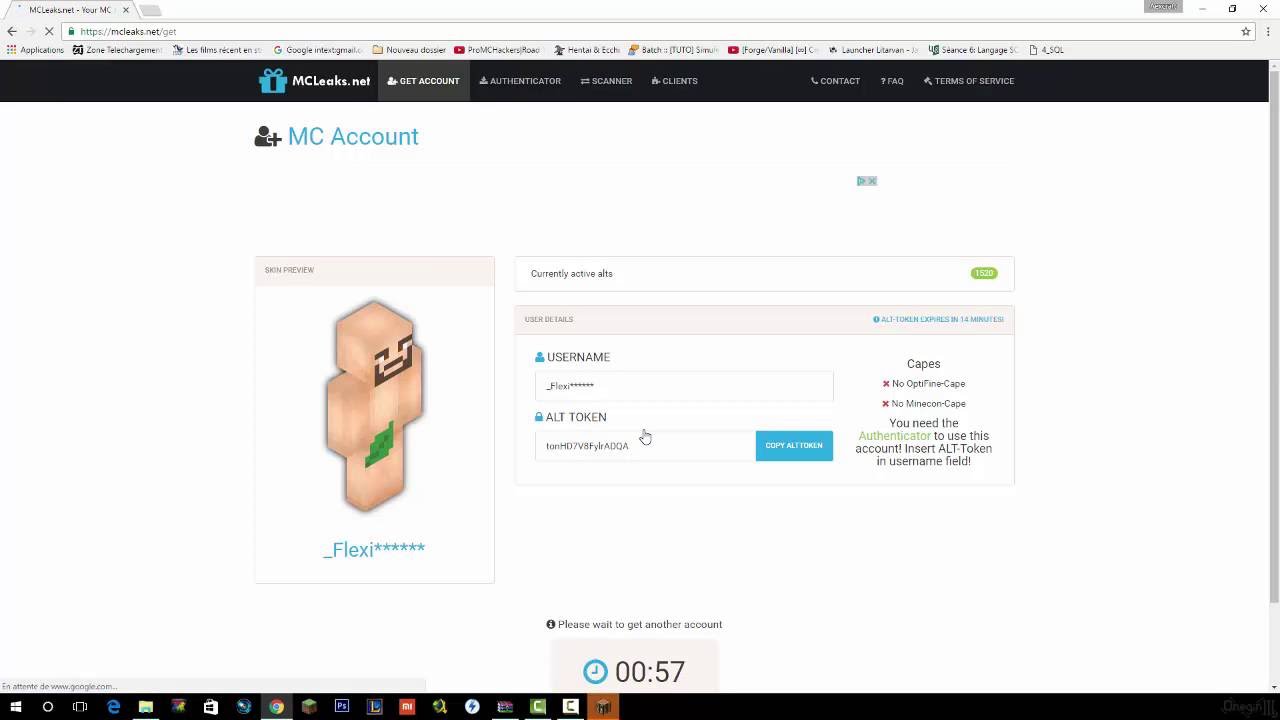
Task: Open File Explorer from taskbar
Action: point(145,707)
